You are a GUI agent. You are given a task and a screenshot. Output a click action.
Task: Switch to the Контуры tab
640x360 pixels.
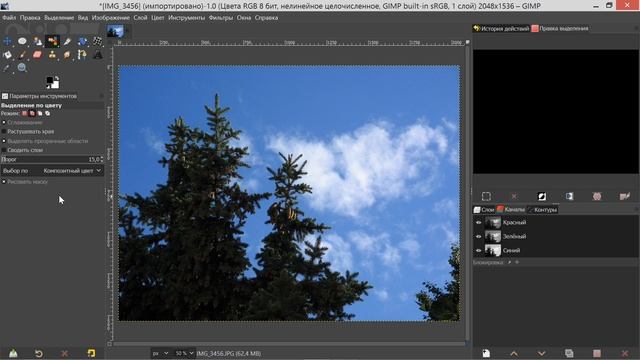tap(542, 209)
